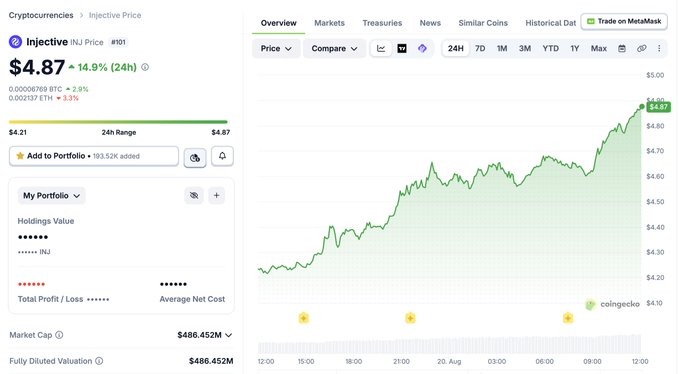Viewport: 679px width, 374px height.
Task: Click the Trade on MetaMask button
Action: [x=624, y=21]
